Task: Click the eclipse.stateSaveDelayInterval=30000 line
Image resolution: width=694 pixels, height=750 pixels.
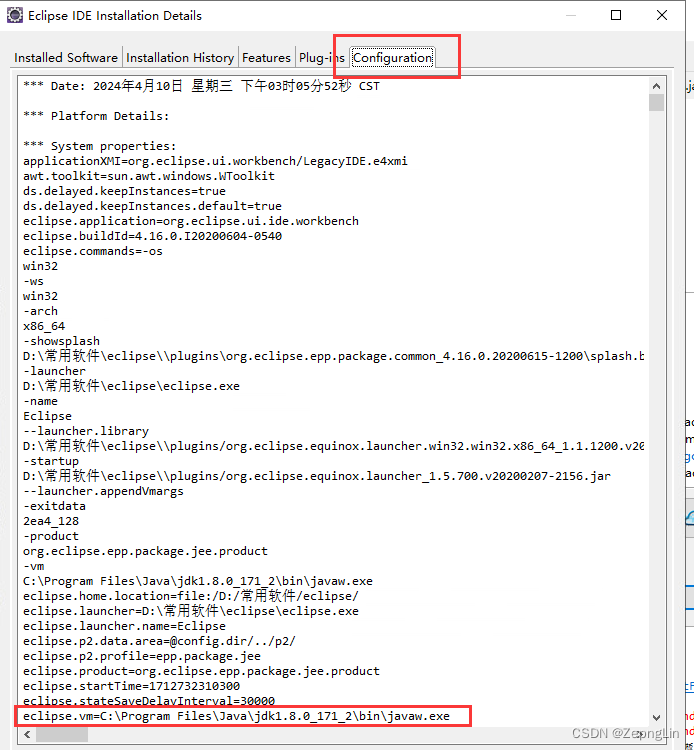Action: coord(149,701)
